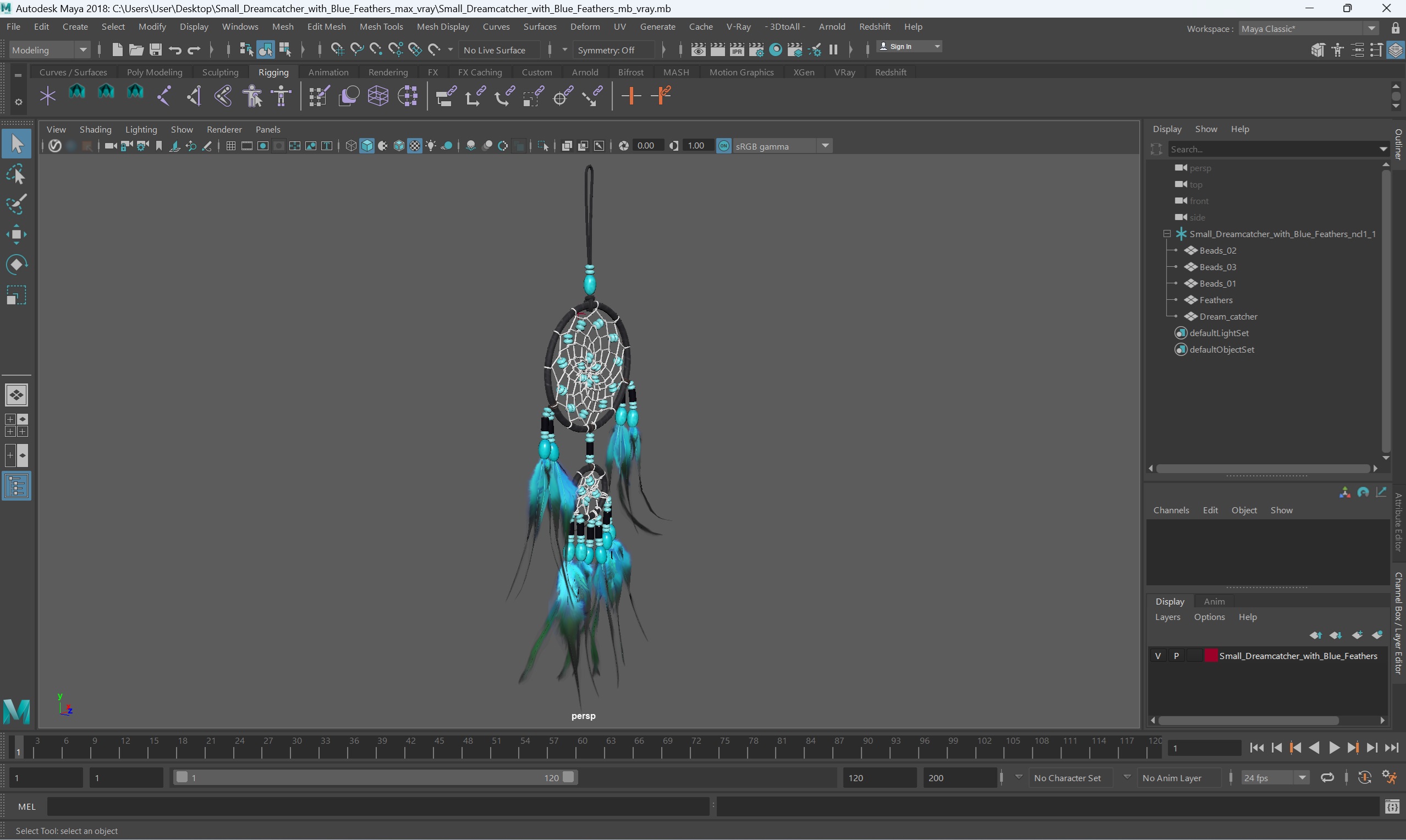Toggle layer playback P box
This screenshot has width=1406, height=840.
(x=1176, y=656)
